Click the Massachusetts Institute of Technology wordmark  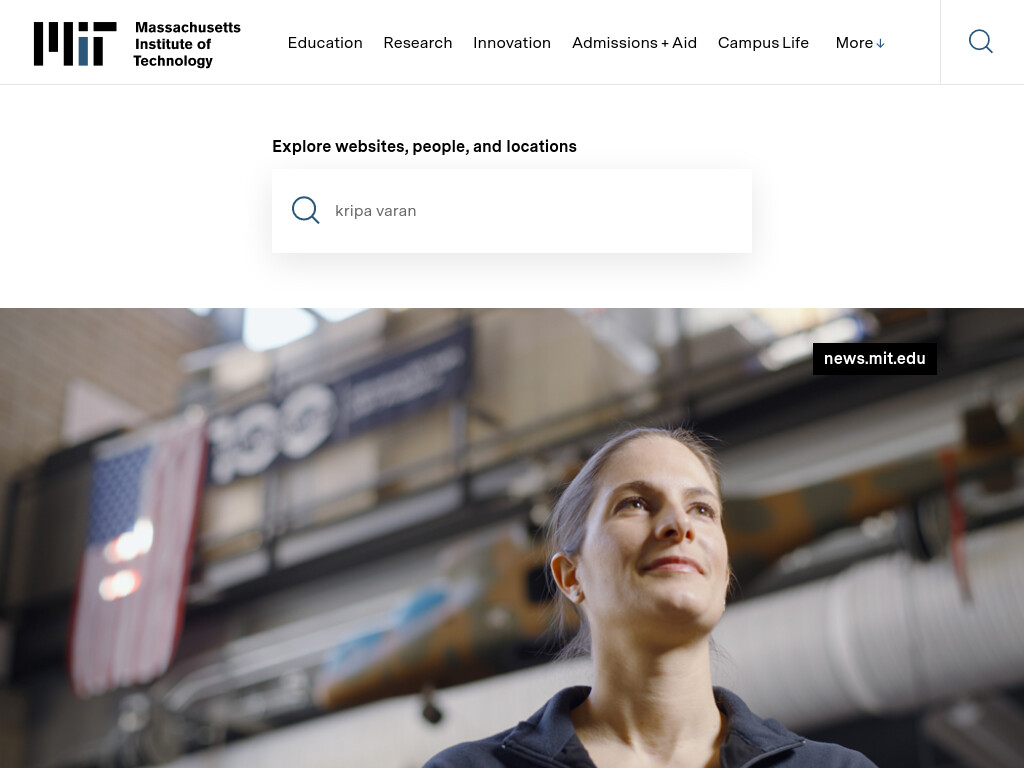(187, 44)
